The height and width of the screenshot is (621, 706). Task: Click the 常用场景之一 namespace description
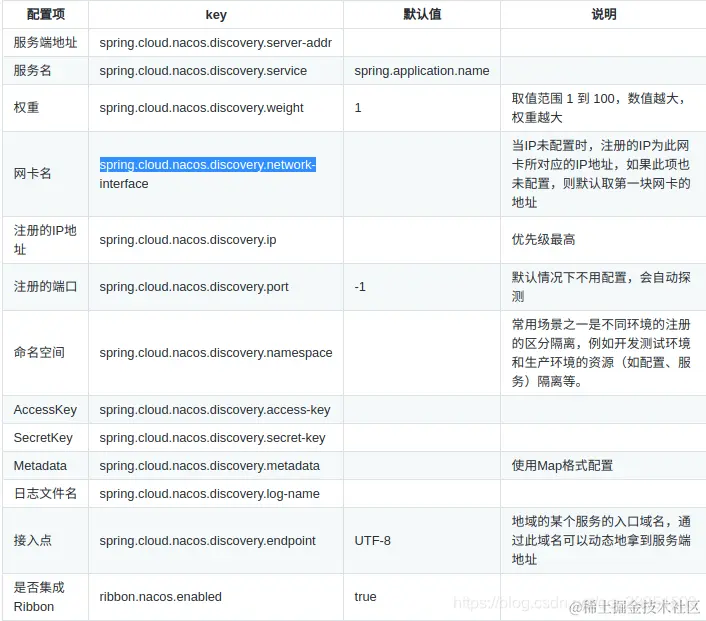point(601,353)
